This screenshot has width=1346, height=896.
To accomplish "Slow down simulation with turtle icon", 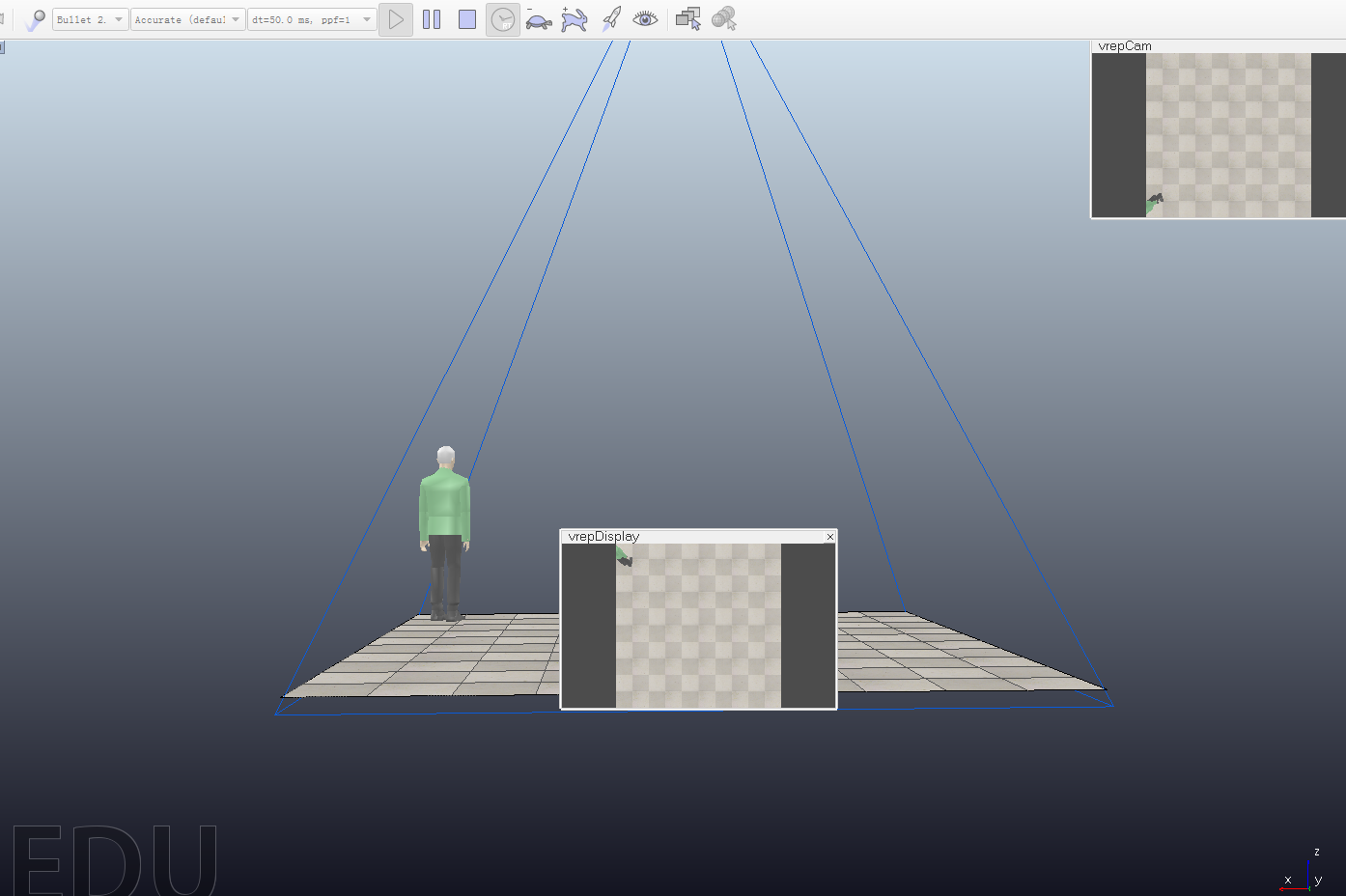I will 539,19.
